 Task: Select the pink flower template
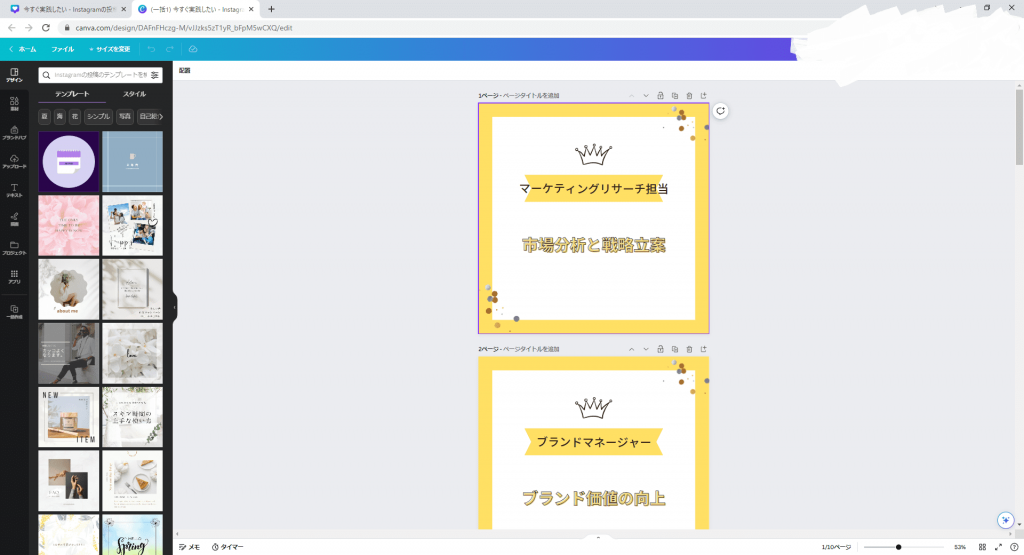click(69, 225)
